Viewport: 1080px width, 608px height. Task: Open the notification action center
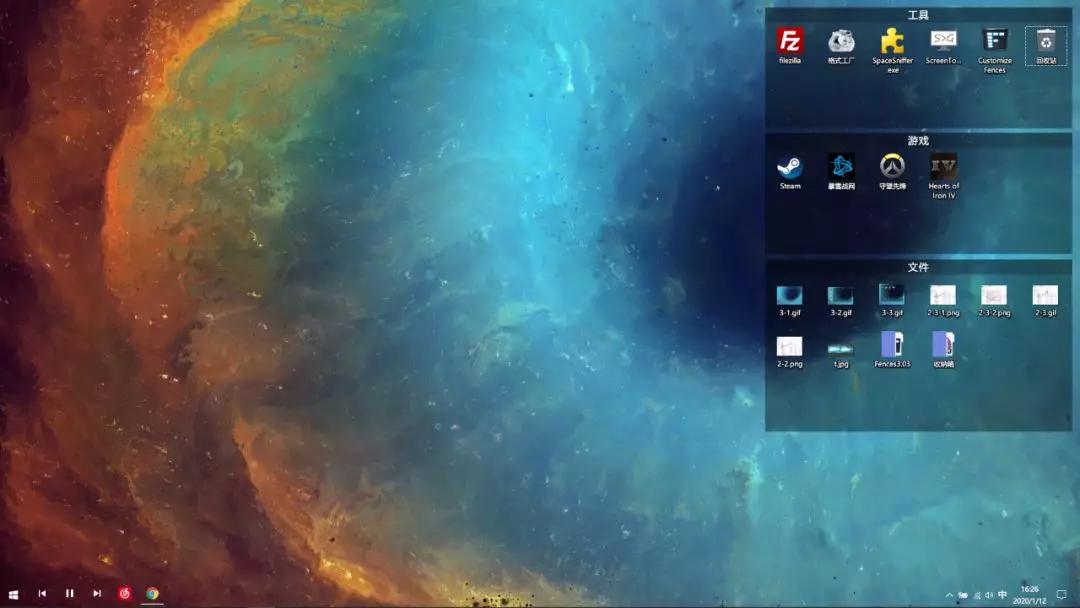click(x=1061, y=595)
